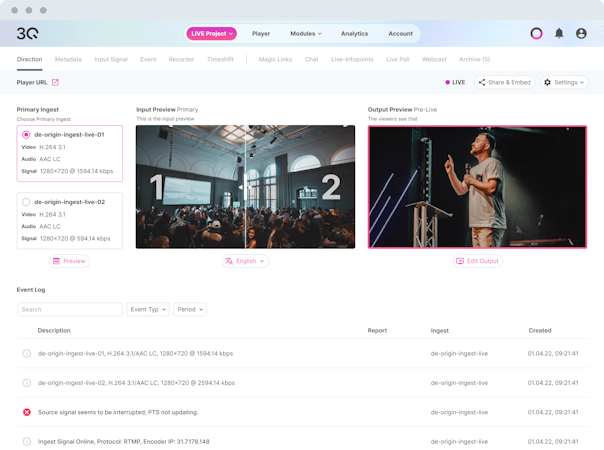Click 'Source signal seems to be interrupted' text
This screenshot has height=450, width=604.
coord(118,412)
